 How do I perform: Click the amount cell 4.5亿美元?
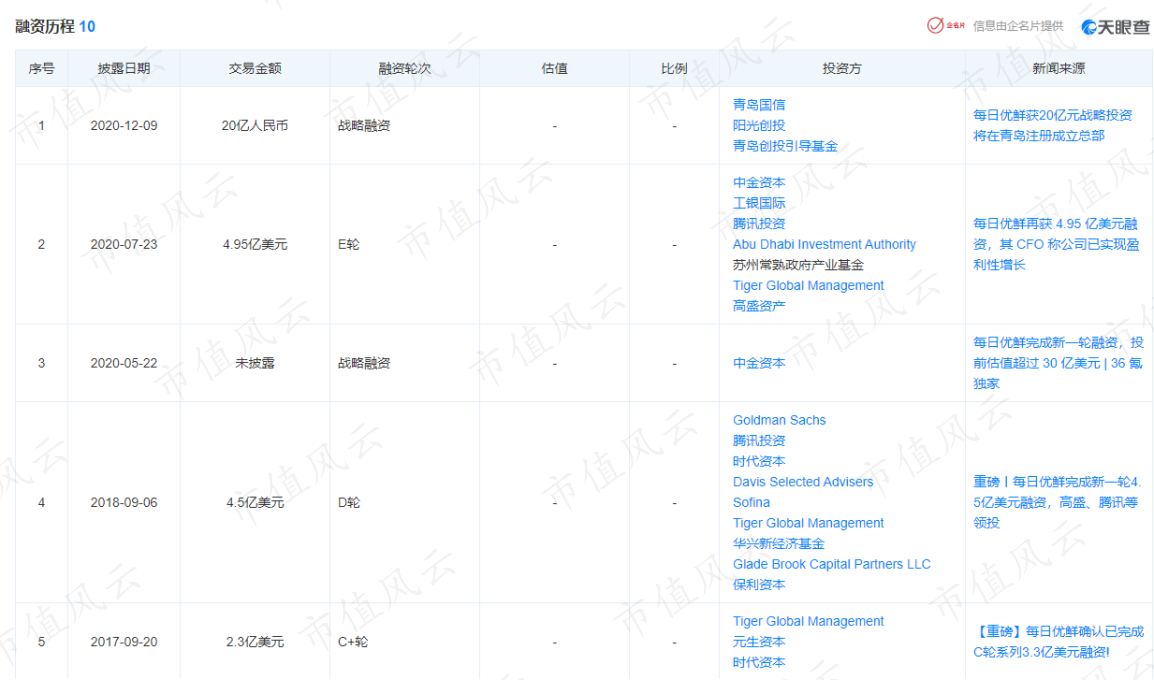pyautogui.click(x=255, y=503)
